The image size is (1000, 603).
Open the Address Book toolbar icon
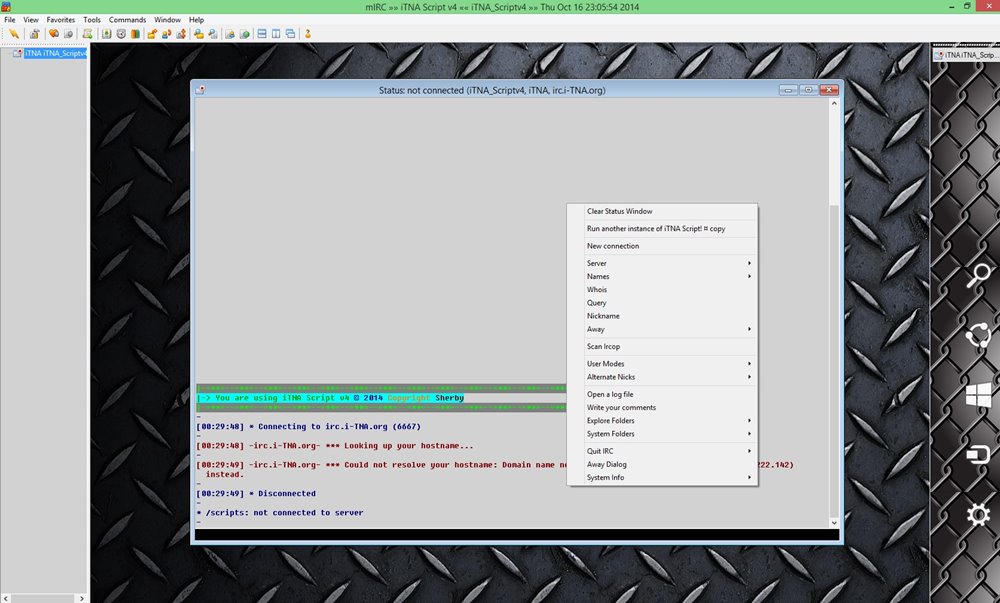pos(107,34)
